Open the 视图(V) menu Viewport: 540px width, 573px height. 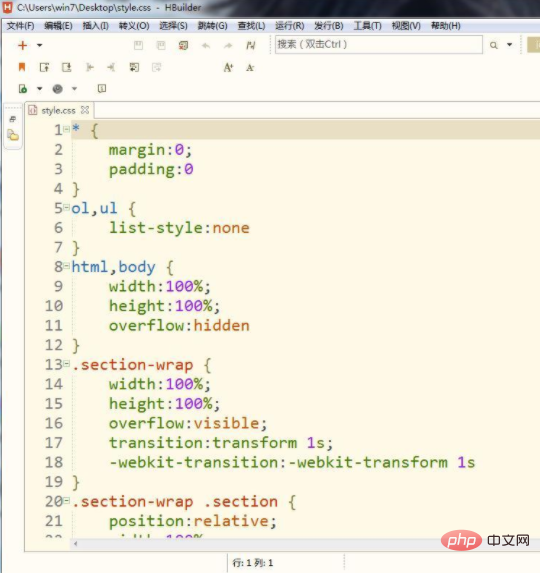[406, 26]
